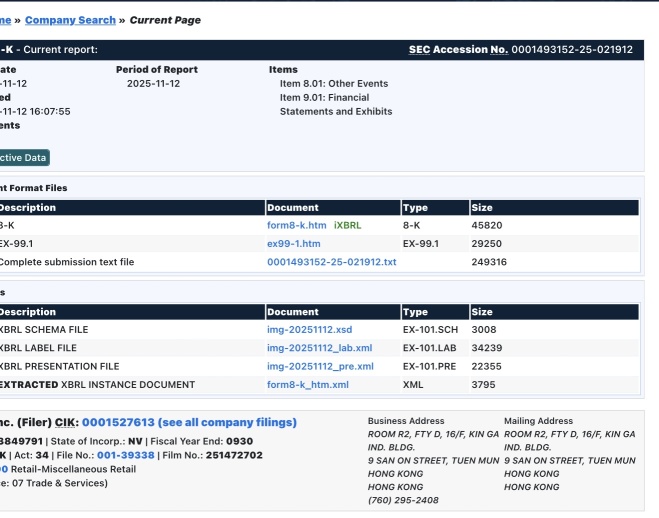The image size is (659, 518).
Task: Open the img-20251112_pre.xml presentation file
Action: point(320,366)
